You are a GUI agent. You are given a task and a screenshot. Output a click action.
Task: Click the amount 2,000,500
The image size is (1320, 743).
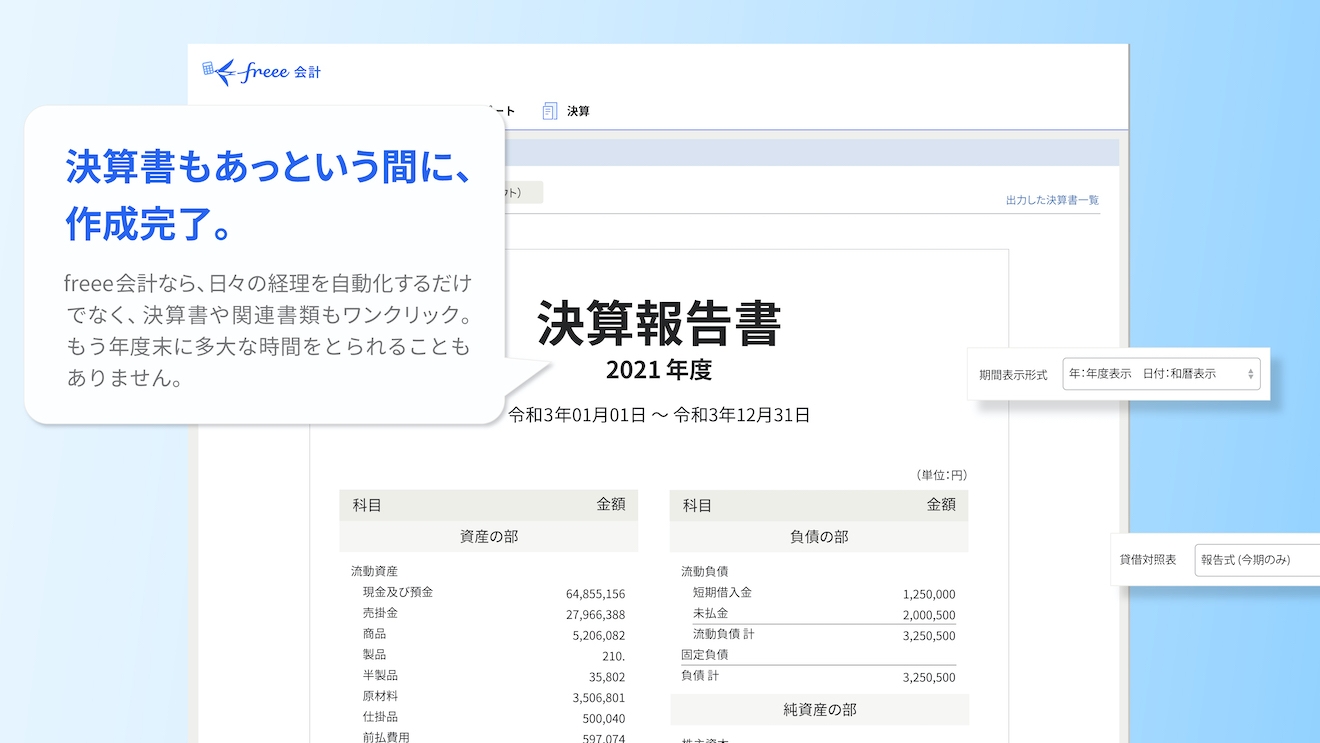pyautogui.click(x=929, y=615)
